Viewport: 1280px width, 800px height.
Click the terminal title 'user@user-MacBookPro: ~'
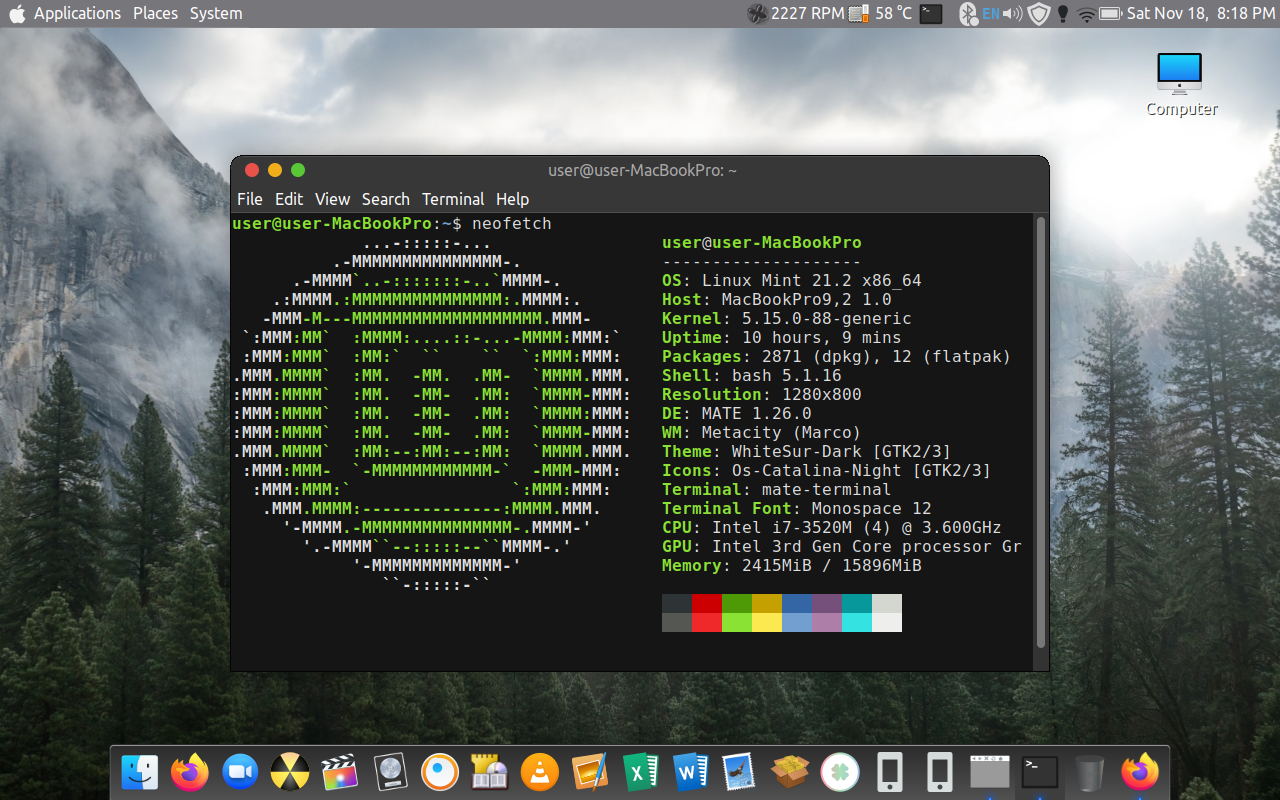(x=642, y=171)
